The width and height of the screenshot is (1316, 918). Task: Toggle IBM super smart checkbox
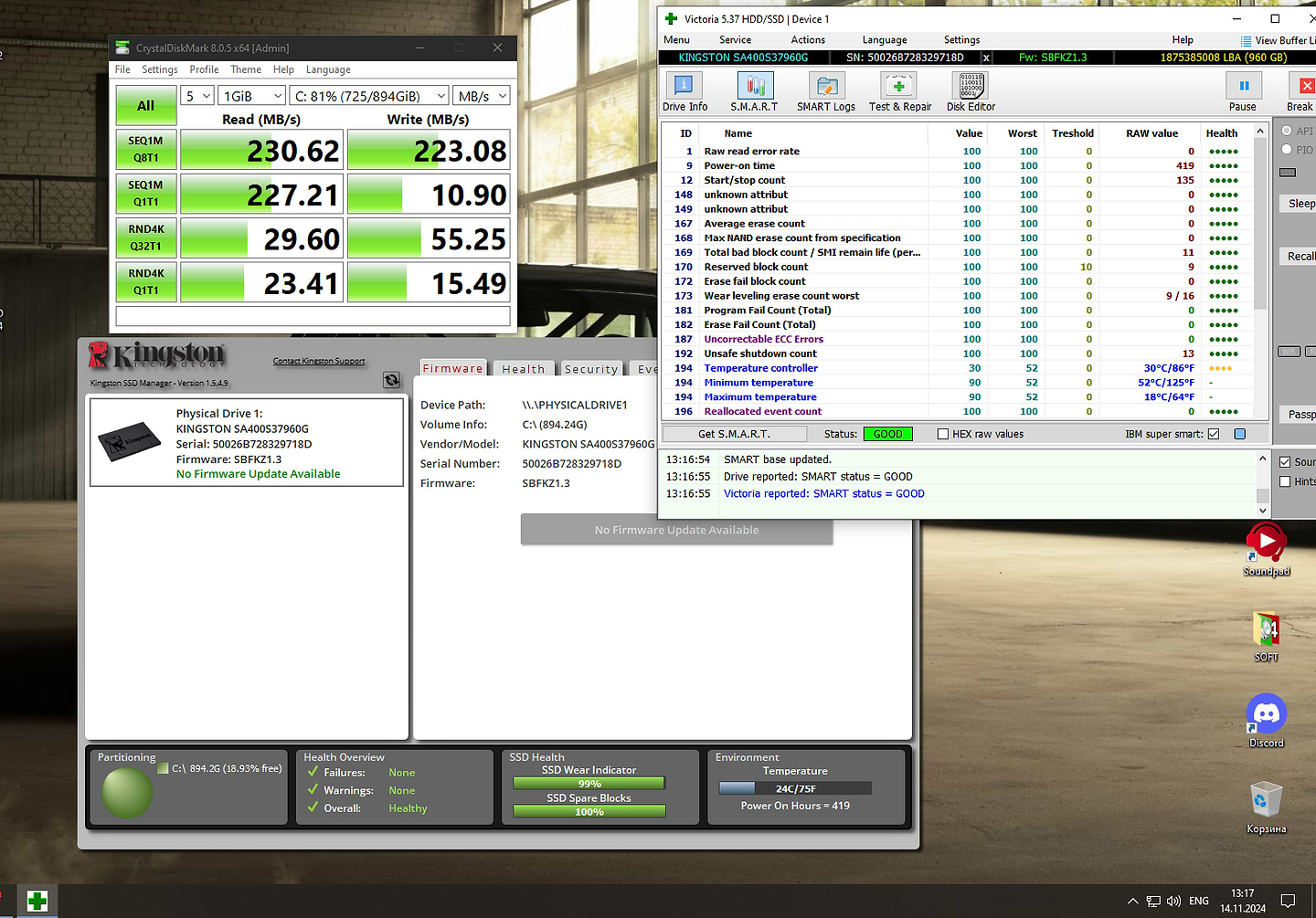[x=1214, y=434]
